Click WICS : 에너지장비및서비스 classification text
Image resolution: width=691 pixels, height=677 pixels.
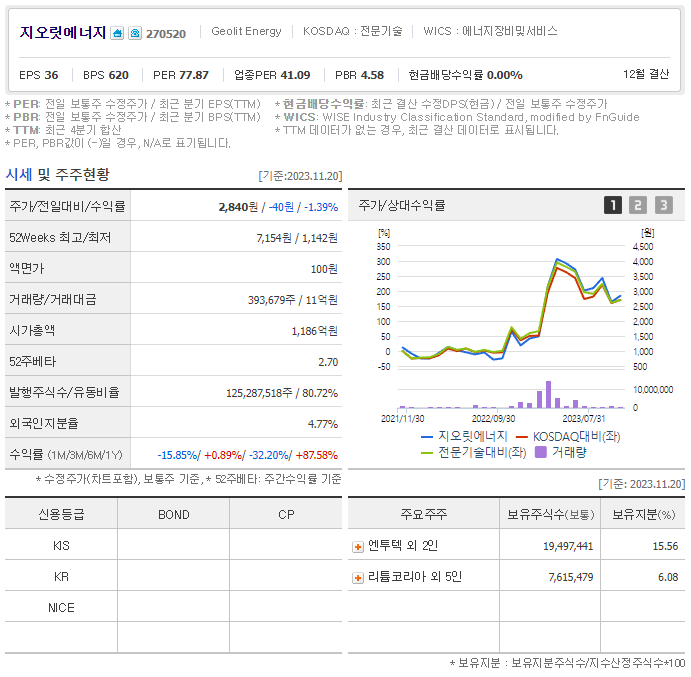490,31
